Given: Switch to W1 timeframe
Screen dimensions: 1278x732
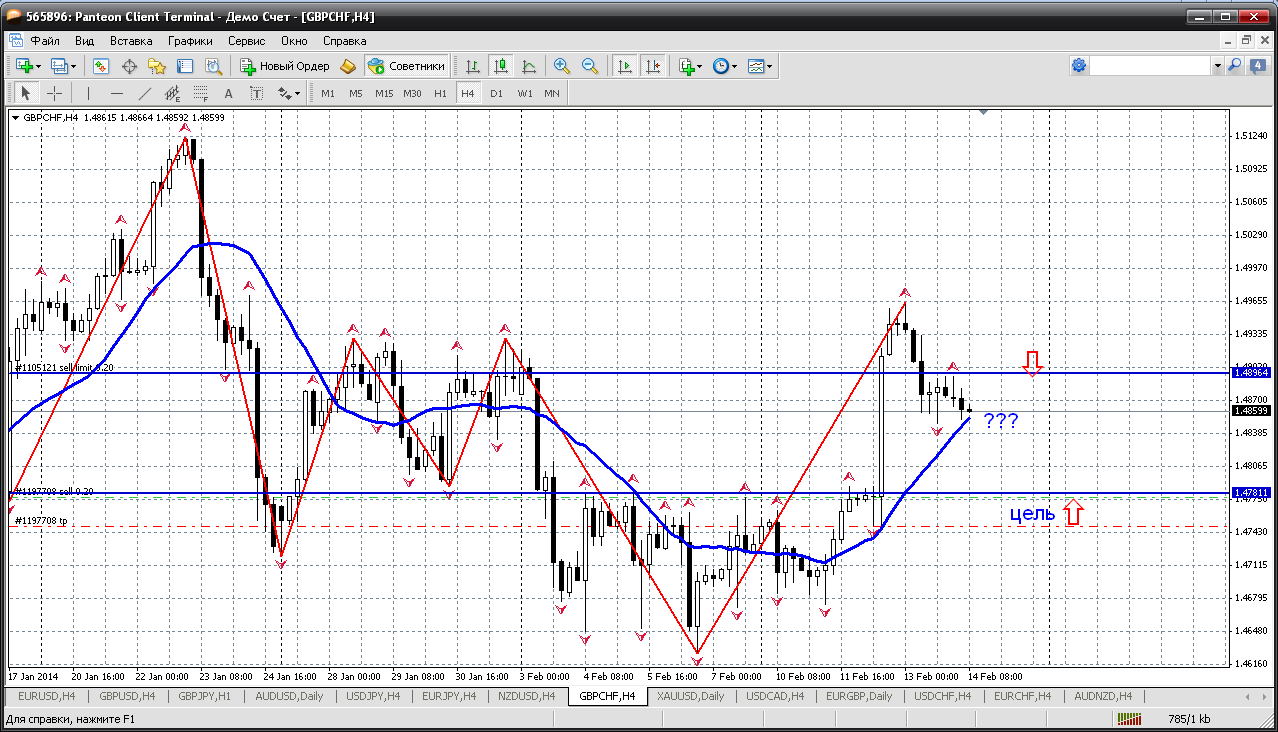Looking at the screenshot, I should (x=525, y=93).
